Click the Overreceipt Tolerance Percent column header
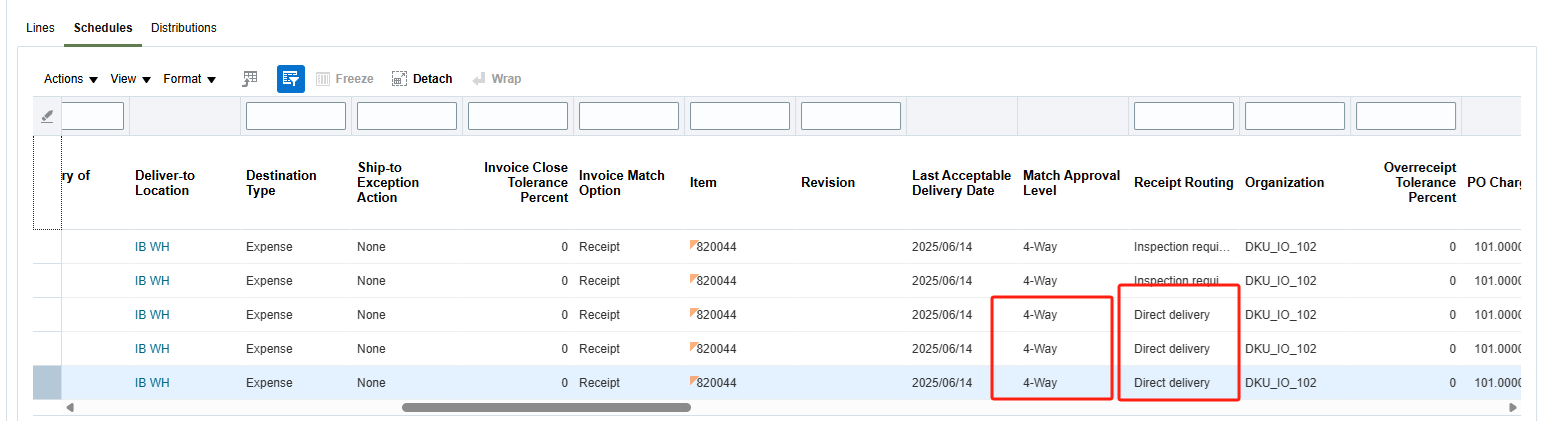The image size is (1542, 421). pos(1420,182)
